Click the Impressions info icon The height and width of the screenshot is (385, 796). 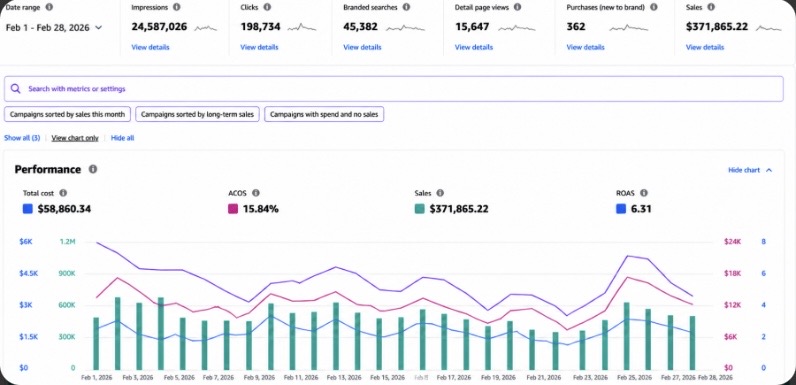176,7
